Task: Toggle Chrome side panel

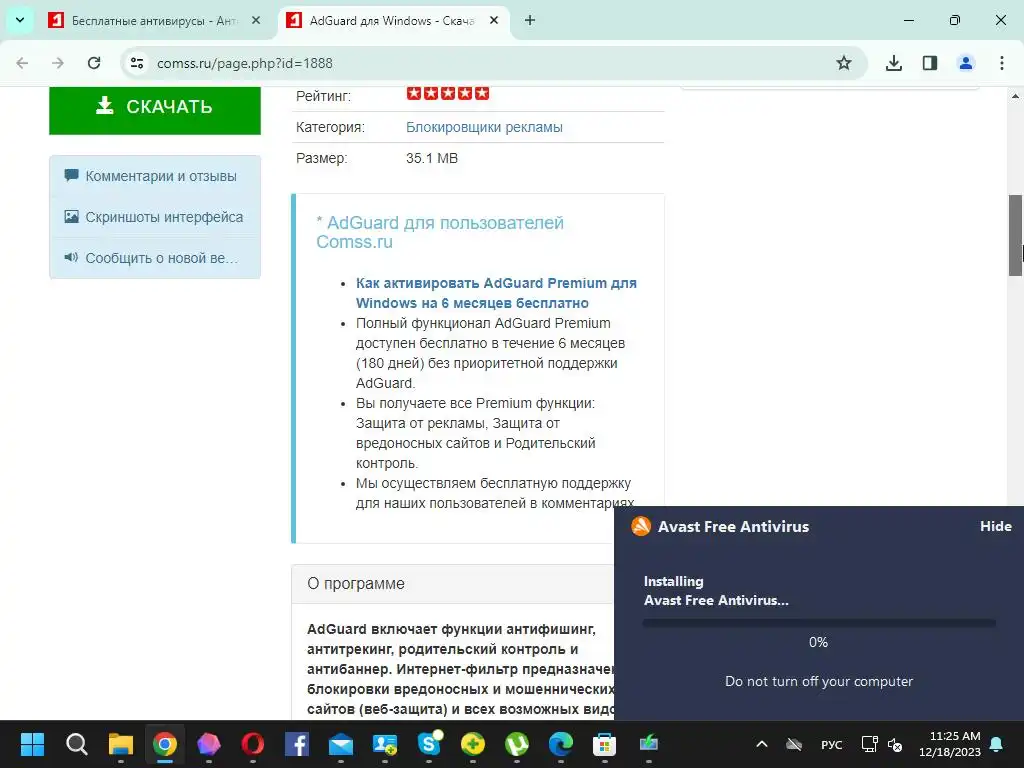Action: point(930,63)
